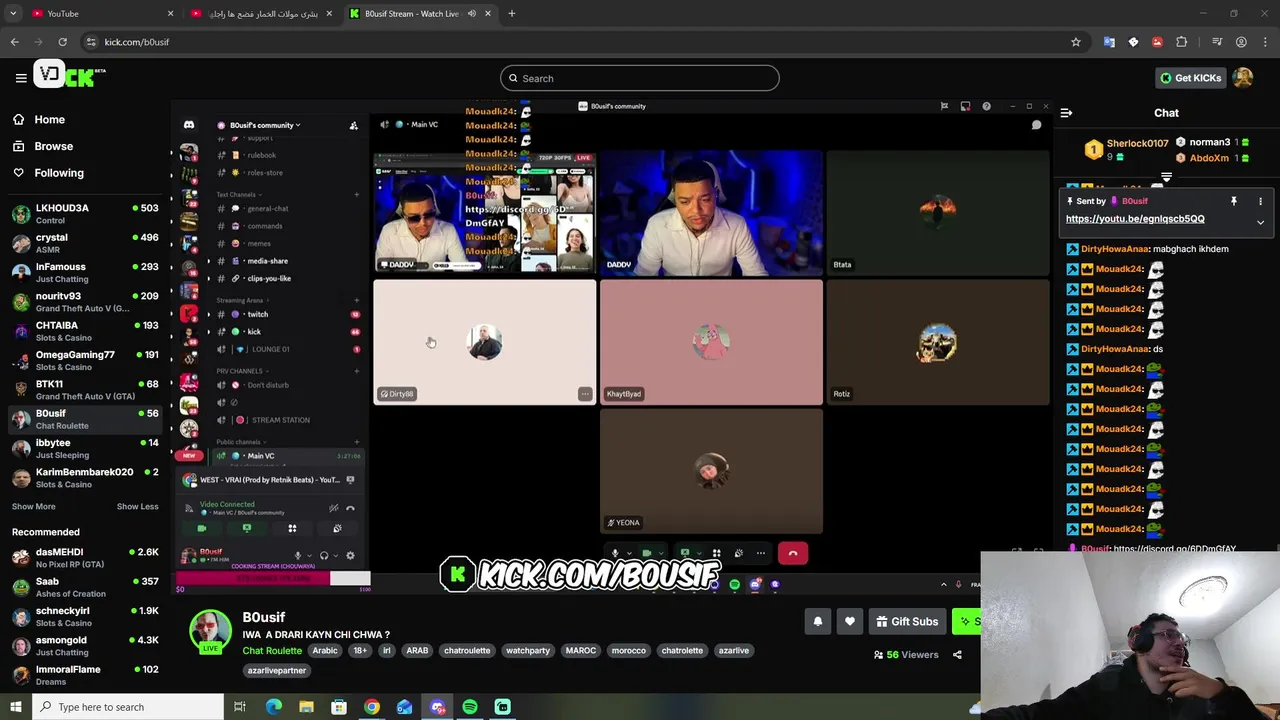Viewport: 1280px width, 720px height.
Task: Open Discord user settings gear in stream
Action: (x=350, y=556)
